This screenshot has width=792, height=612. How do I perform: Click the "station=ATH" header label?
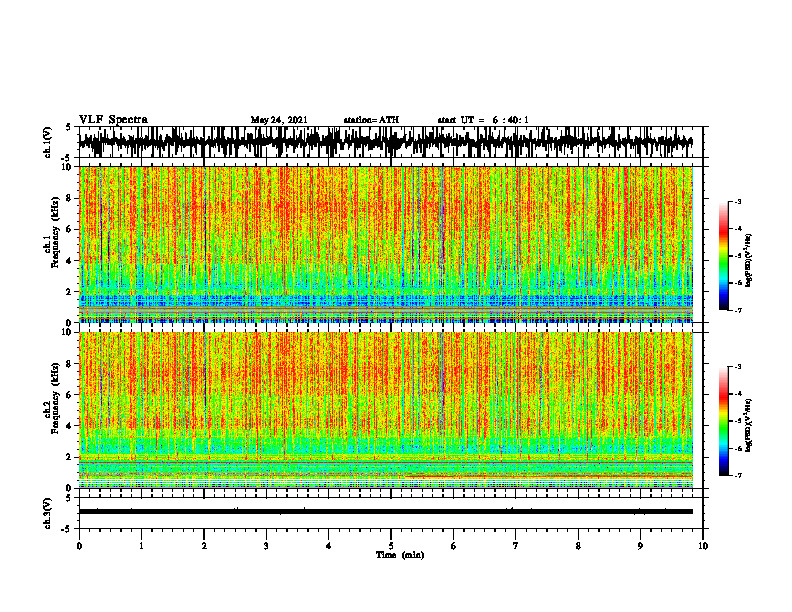point(371,120)
